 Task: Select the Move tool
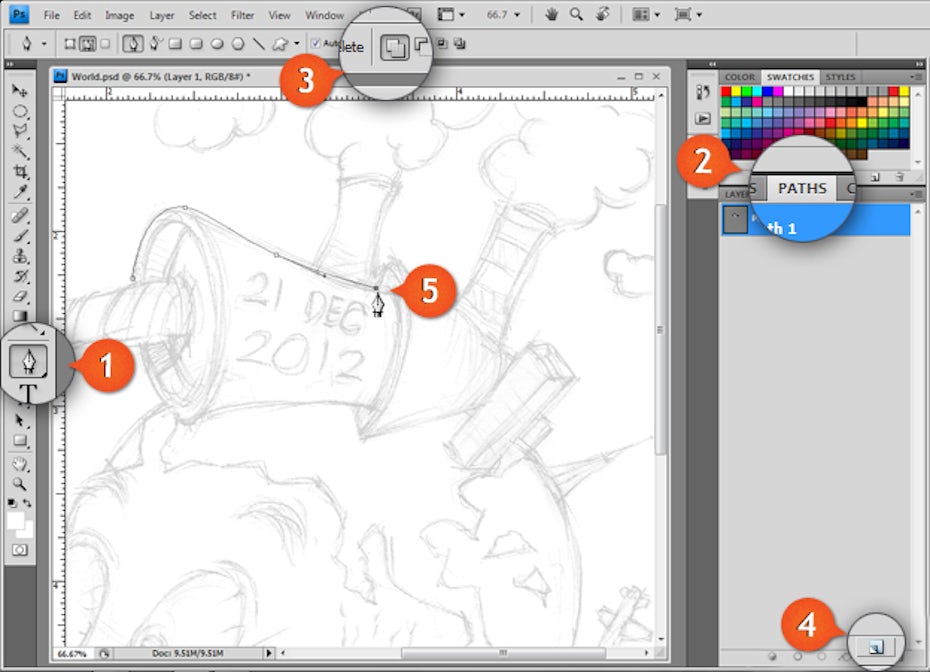(20, 91)
